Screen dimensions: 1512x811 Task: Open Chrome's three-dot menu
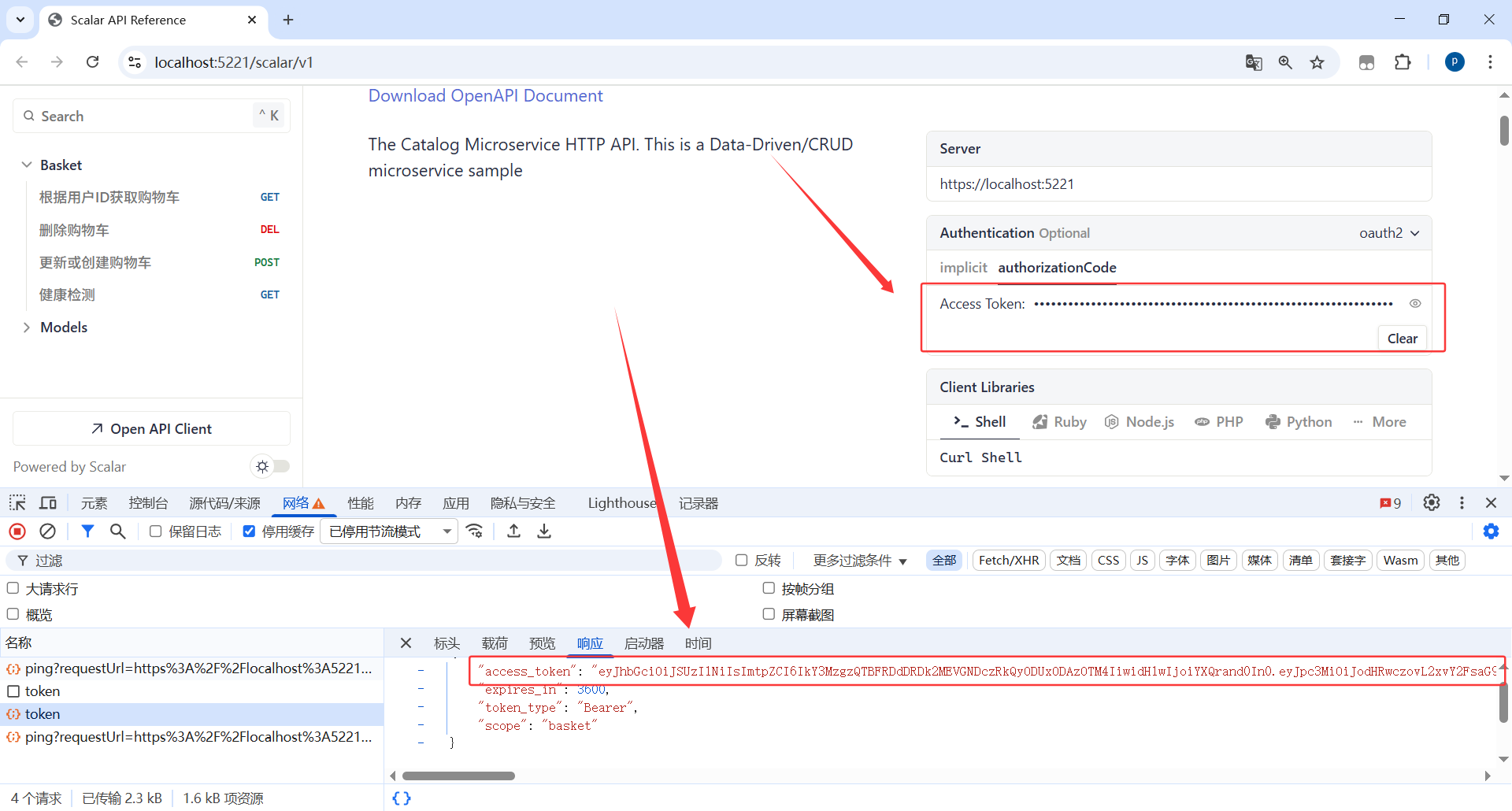(x=1490, y=62)
